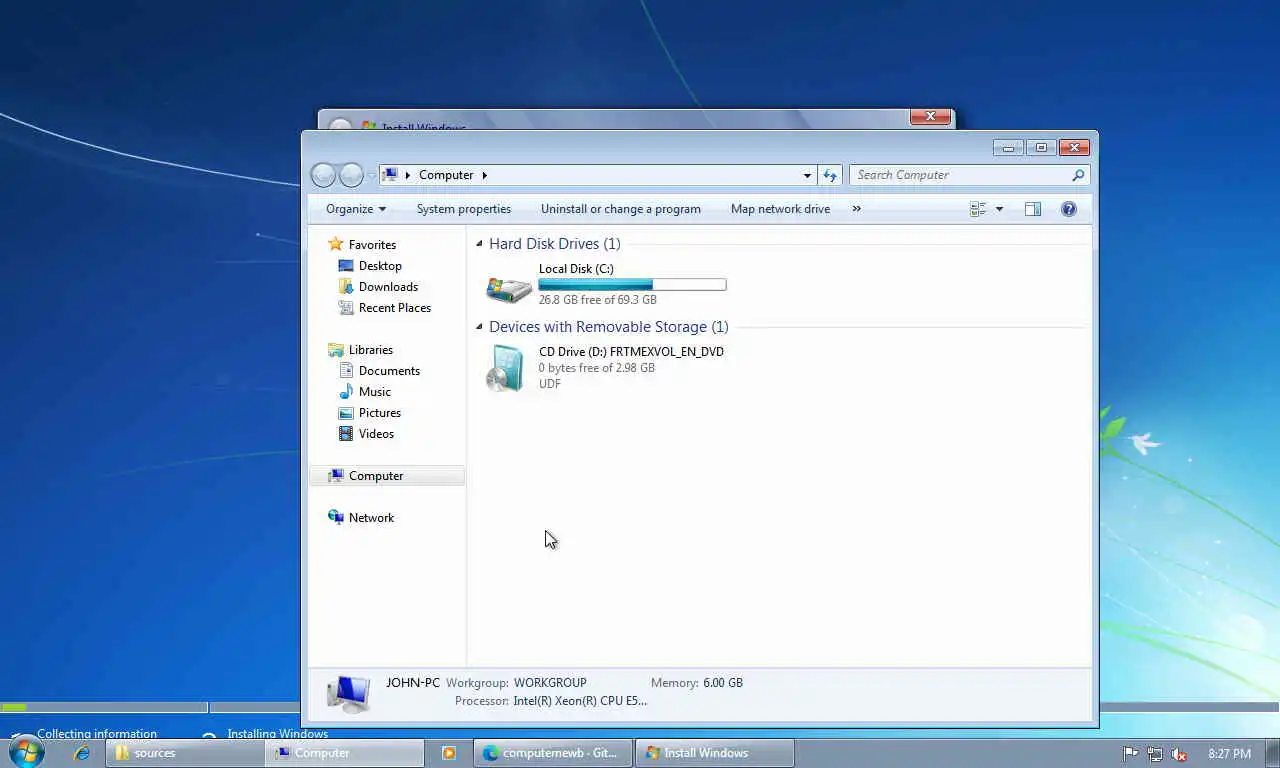
Task: Open Downloads under Favorites
Action: click(x=388, y=287)
